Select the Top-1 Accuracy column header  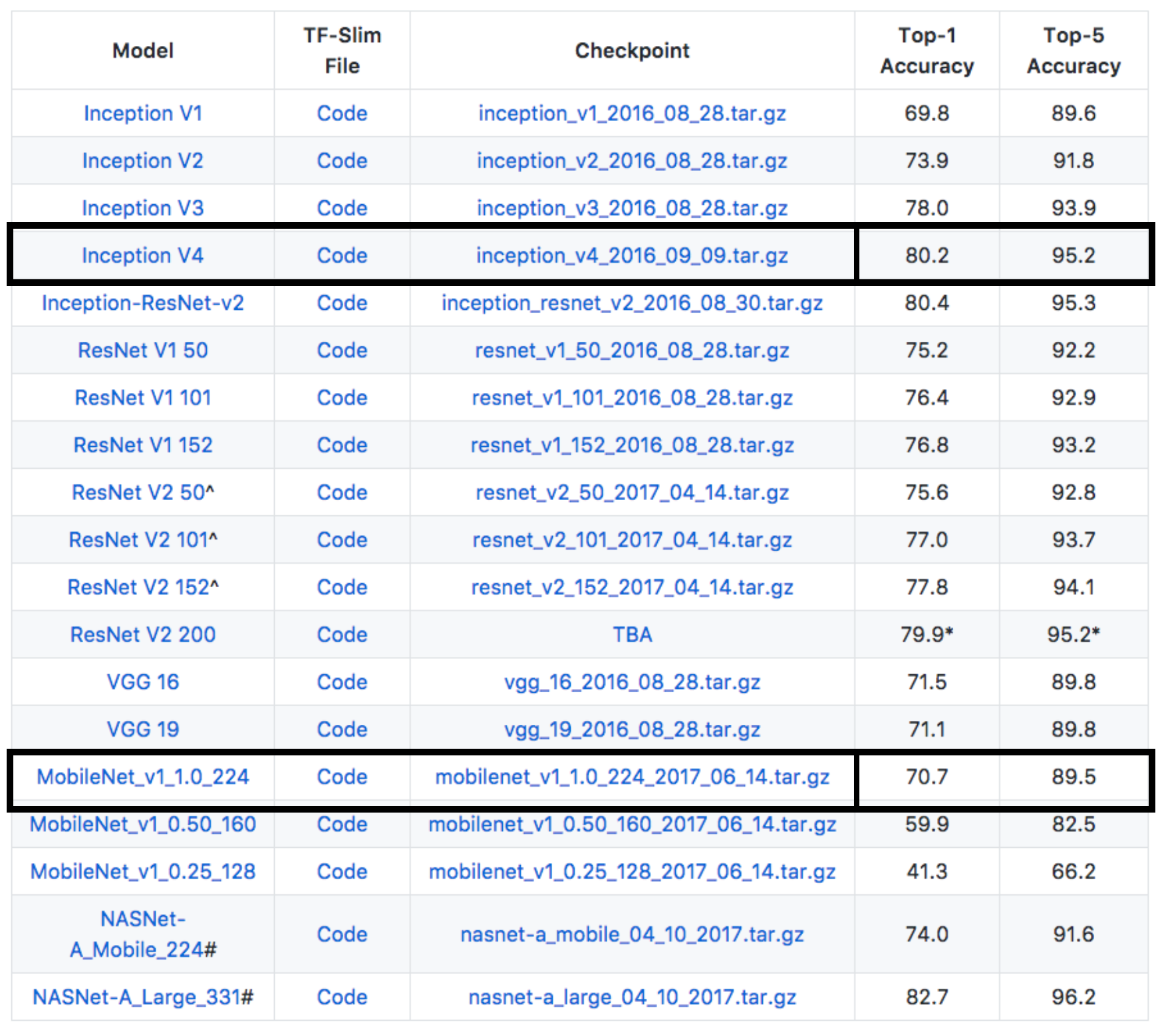coord(927,51)
